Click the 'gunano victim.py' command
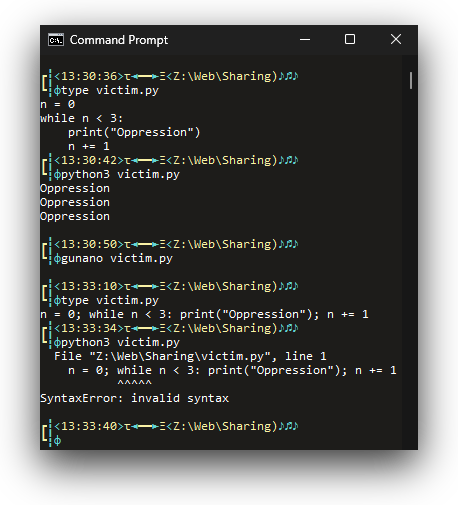 tap(117, 258)
